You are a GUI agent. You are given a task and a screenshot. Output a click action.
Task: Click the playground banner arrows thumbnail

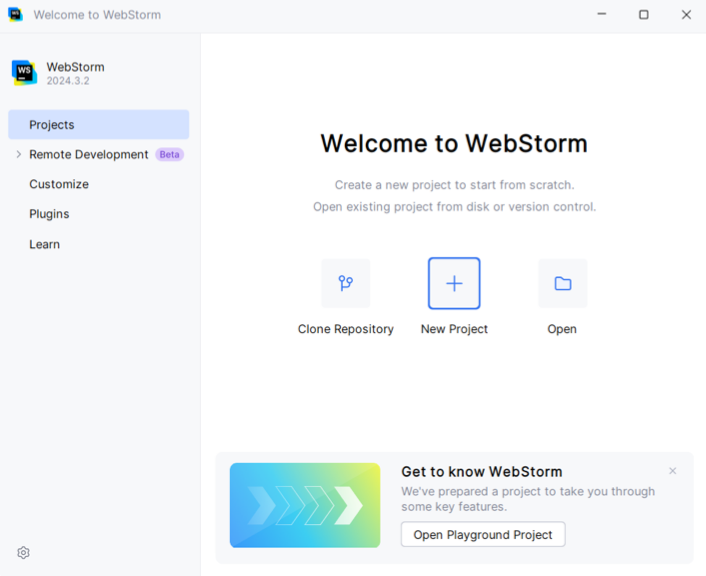(x=305, y=505)
